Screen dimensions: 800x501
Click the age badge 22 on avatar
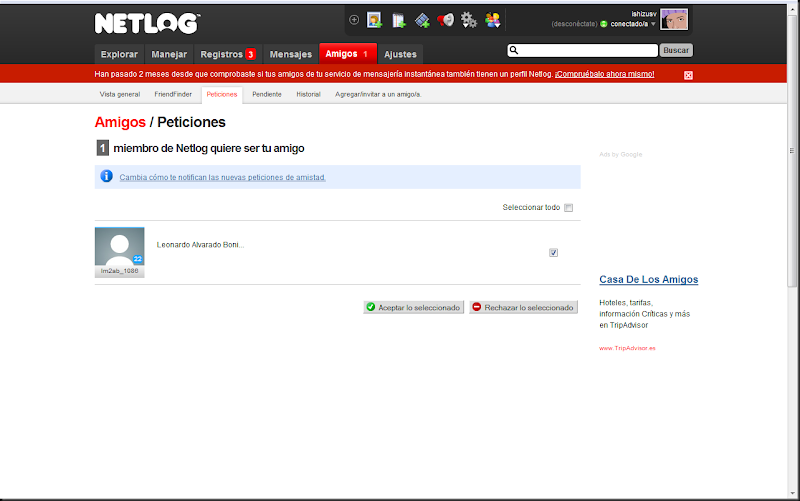[138, 259]
